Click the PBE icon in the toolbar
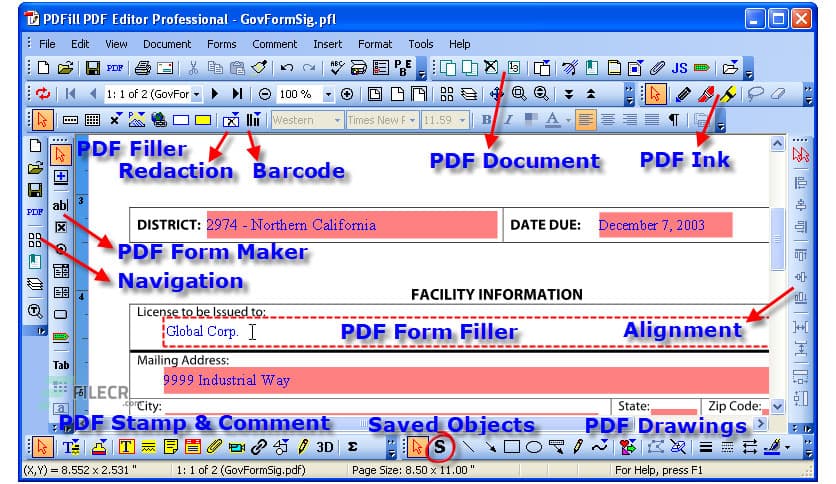The width and height of the screenshot is (836, 484). [x=403, y=68]
